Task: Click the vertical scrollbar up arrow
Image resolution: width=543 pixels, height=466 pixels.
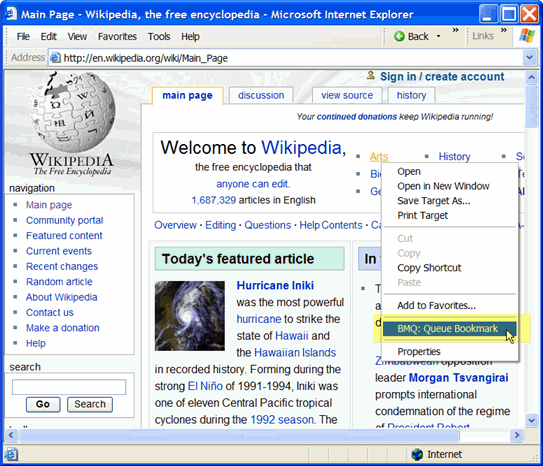Action: tap(531, 77)
